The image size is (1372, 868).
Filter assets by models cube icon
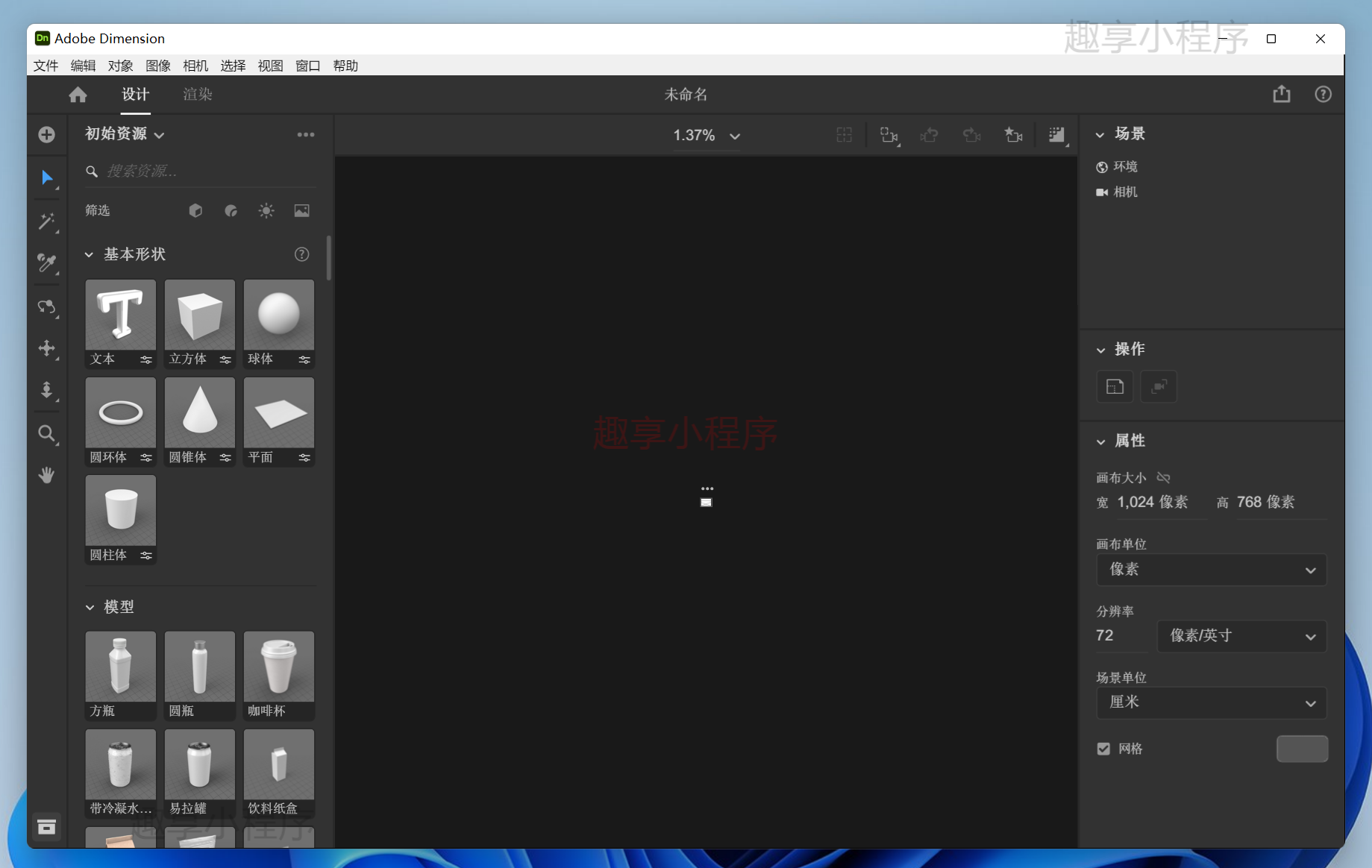[x=195, y=211]
